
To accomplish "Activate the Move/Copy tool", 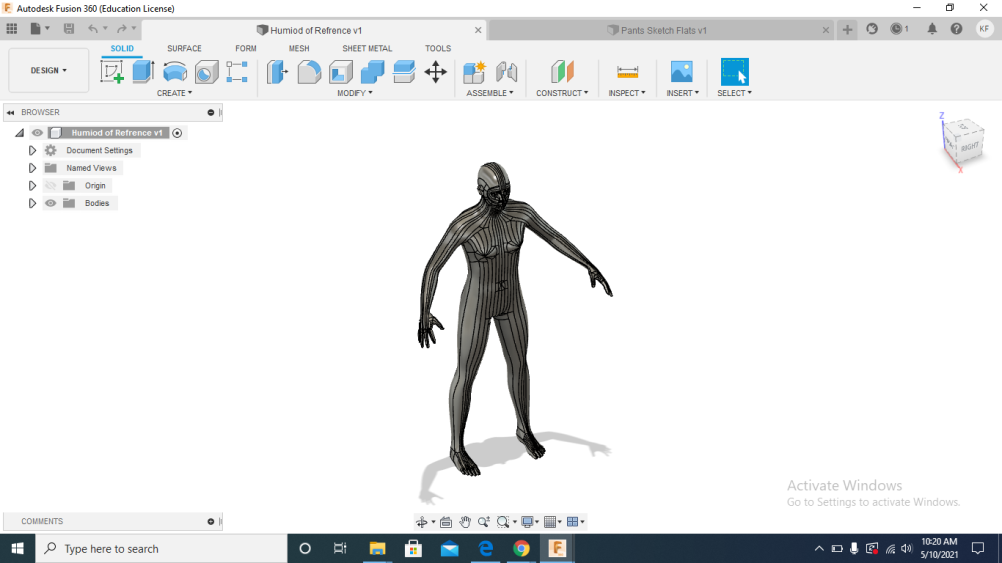I will tap(435, 72).
